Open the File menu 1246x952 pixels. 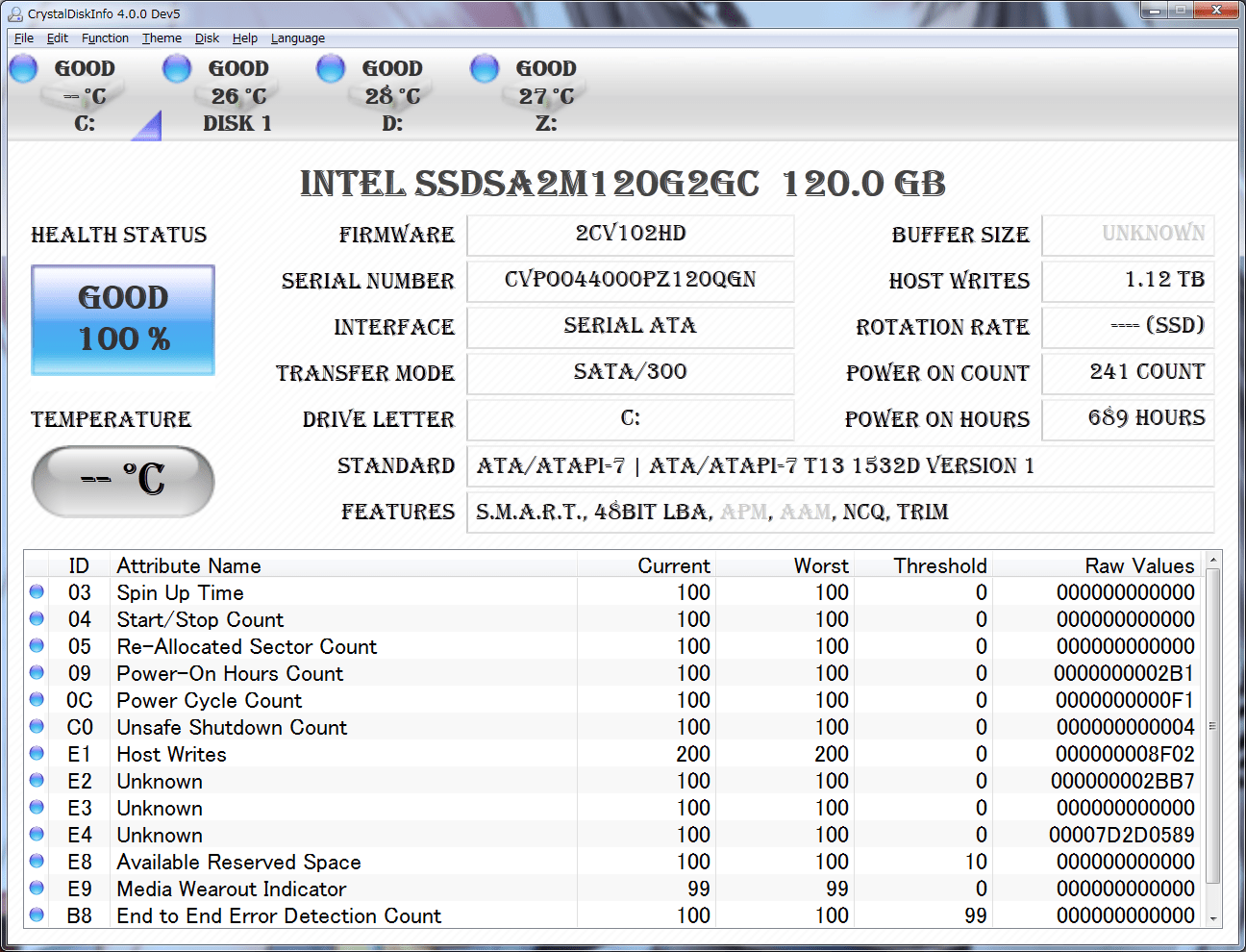coord(24,38)
